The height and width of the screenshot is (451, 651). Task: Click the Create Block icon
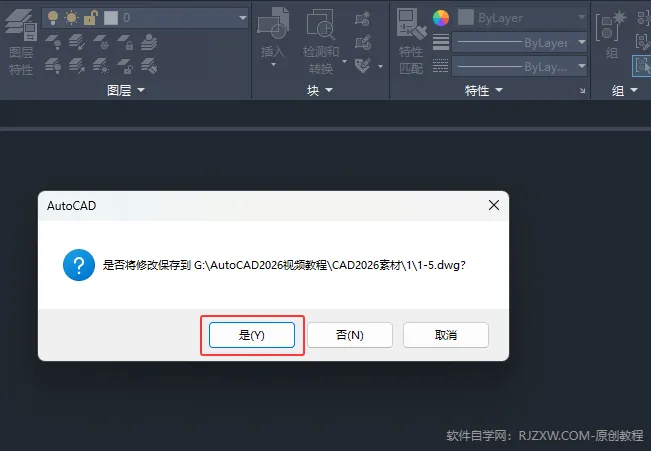[x=363, y=18]
